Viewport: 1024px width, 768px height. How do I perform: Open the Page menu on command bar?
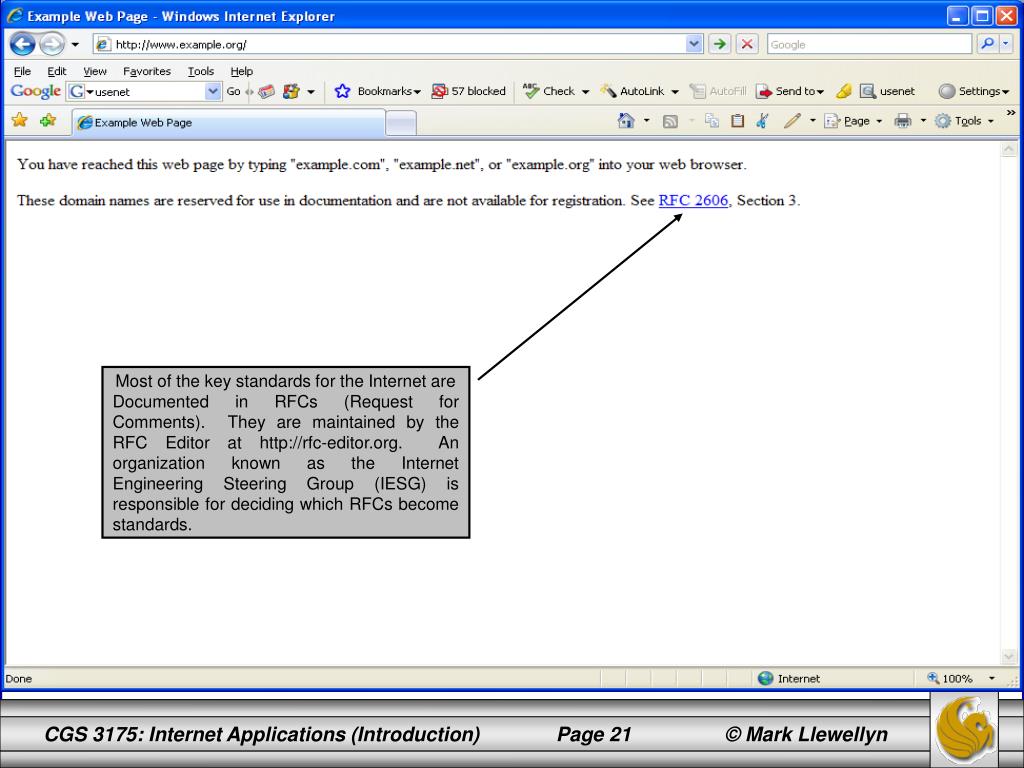852,121
